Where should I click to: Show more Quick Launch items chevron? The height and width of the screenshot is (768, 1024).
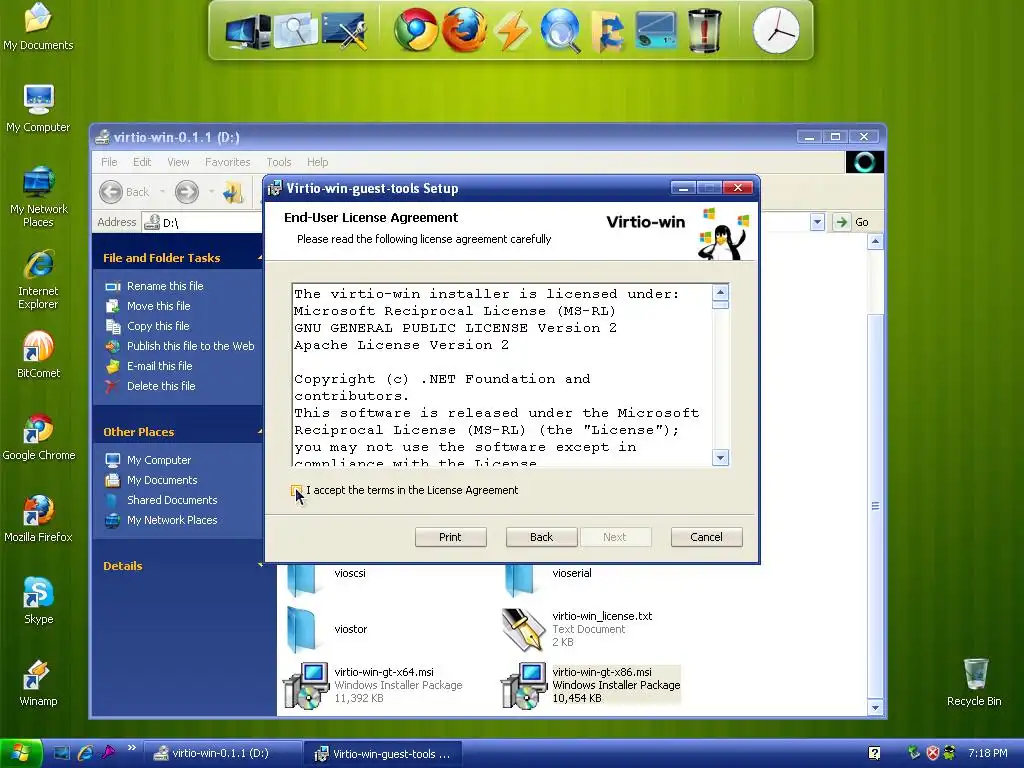pyautogui.click(x=132, y=748)
